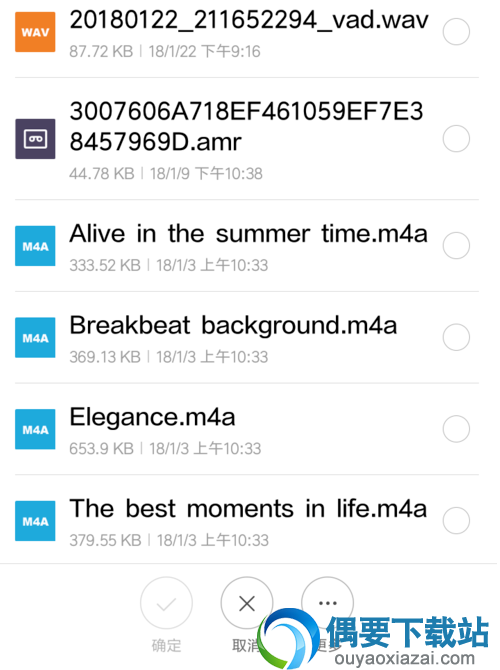Click the 3007606A718EF461059EF7E38457969D.amr file name

(247, 126)
